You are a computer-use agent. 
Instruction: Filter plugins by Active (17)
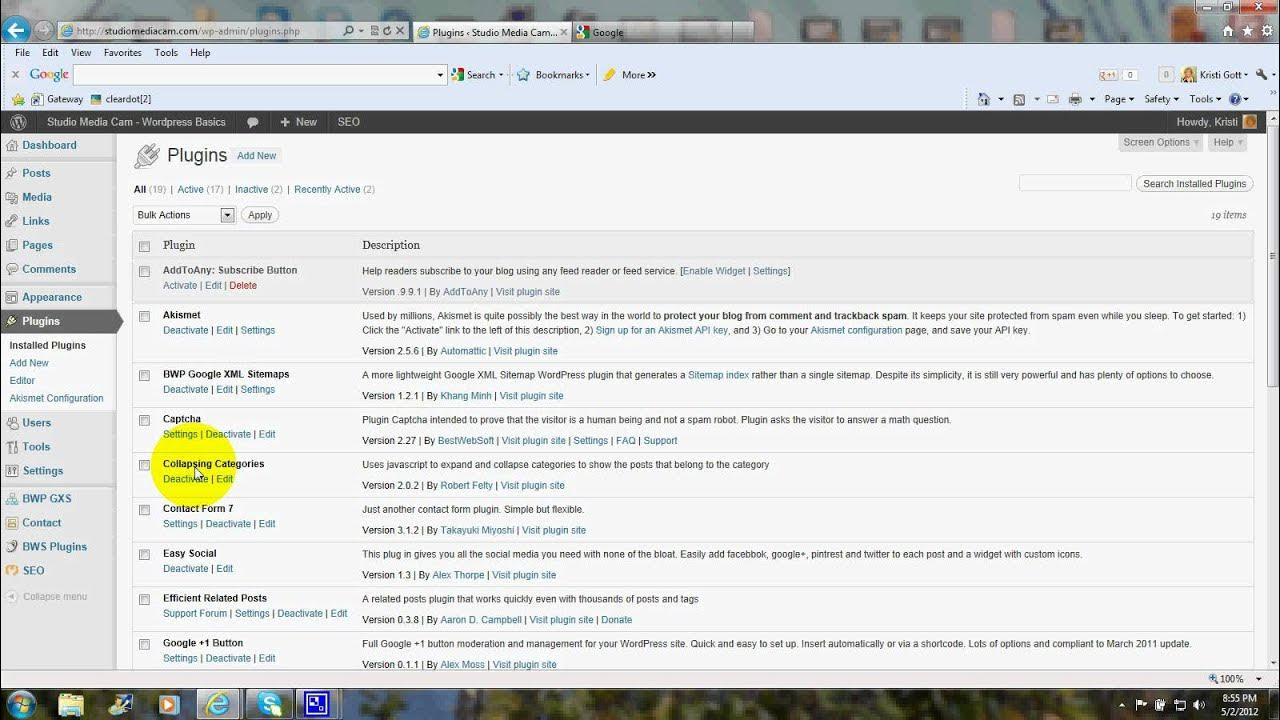200,189
